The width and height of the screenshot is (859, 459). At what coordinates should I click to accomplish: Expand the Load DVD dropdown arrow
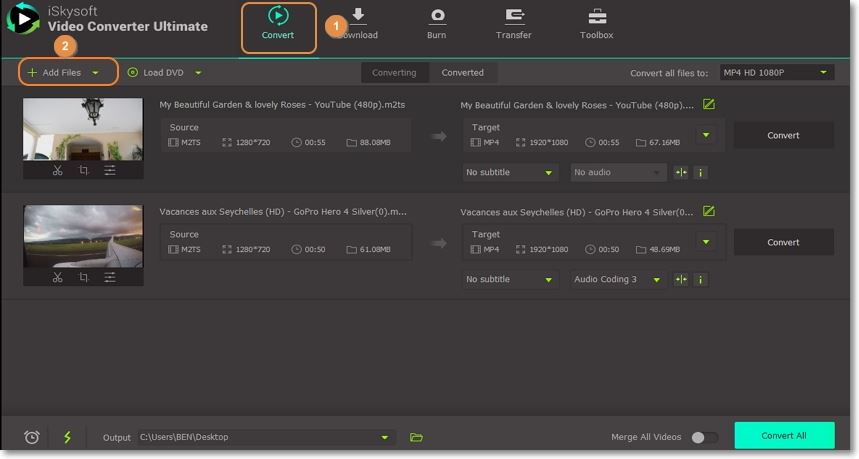[198, 73]
